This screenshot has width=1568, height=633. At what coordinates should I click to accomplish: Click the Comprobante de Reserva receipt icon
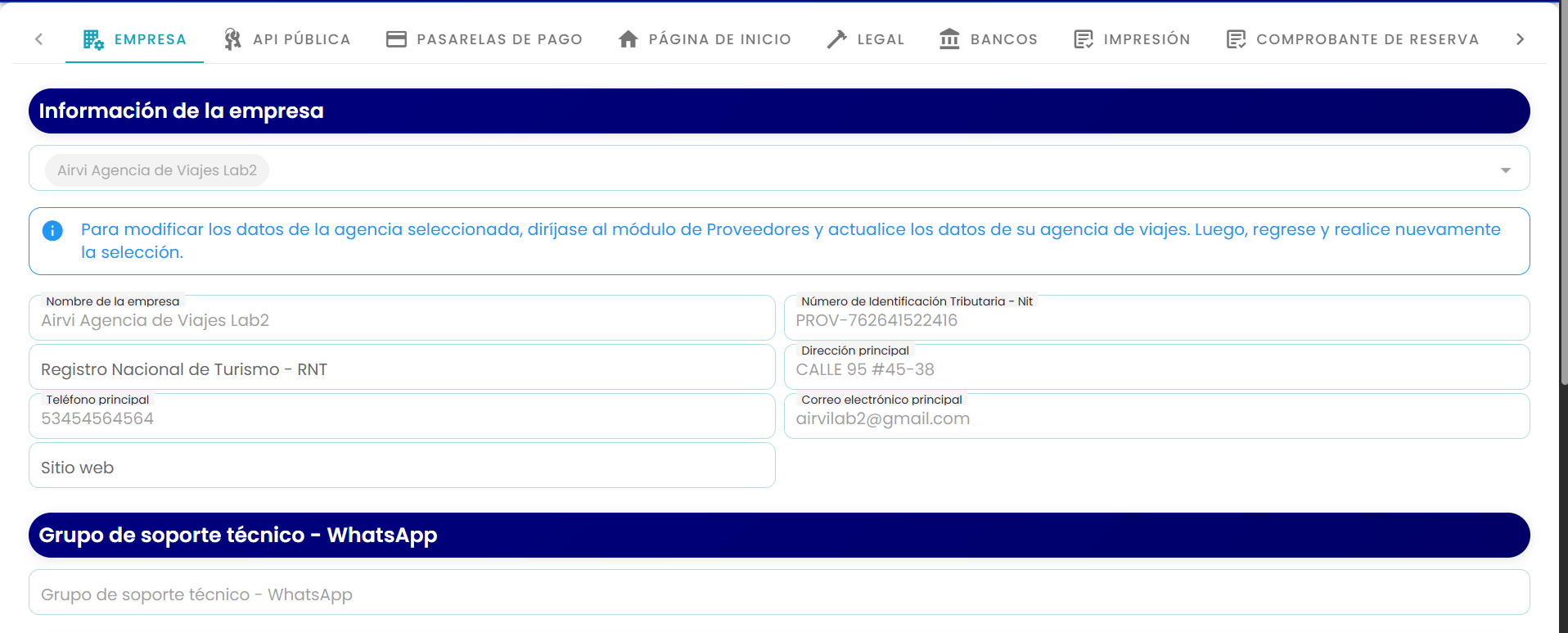tap(1236, 39)
